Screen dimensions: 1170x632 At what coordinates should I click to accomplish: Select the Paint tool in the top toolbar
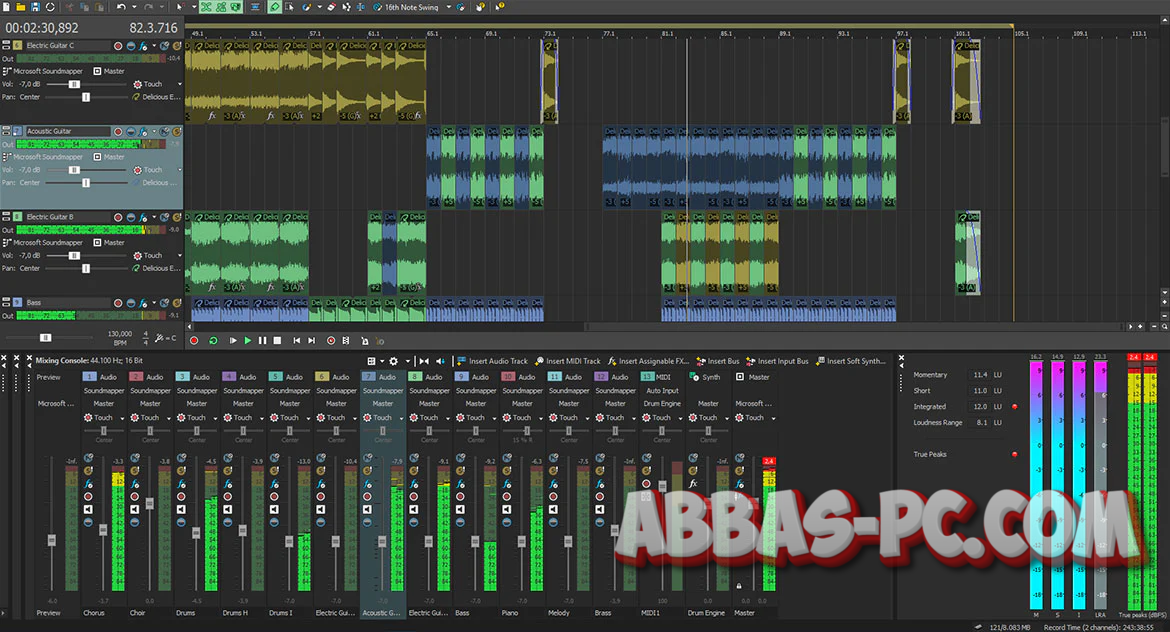click(x=306, y=7)
